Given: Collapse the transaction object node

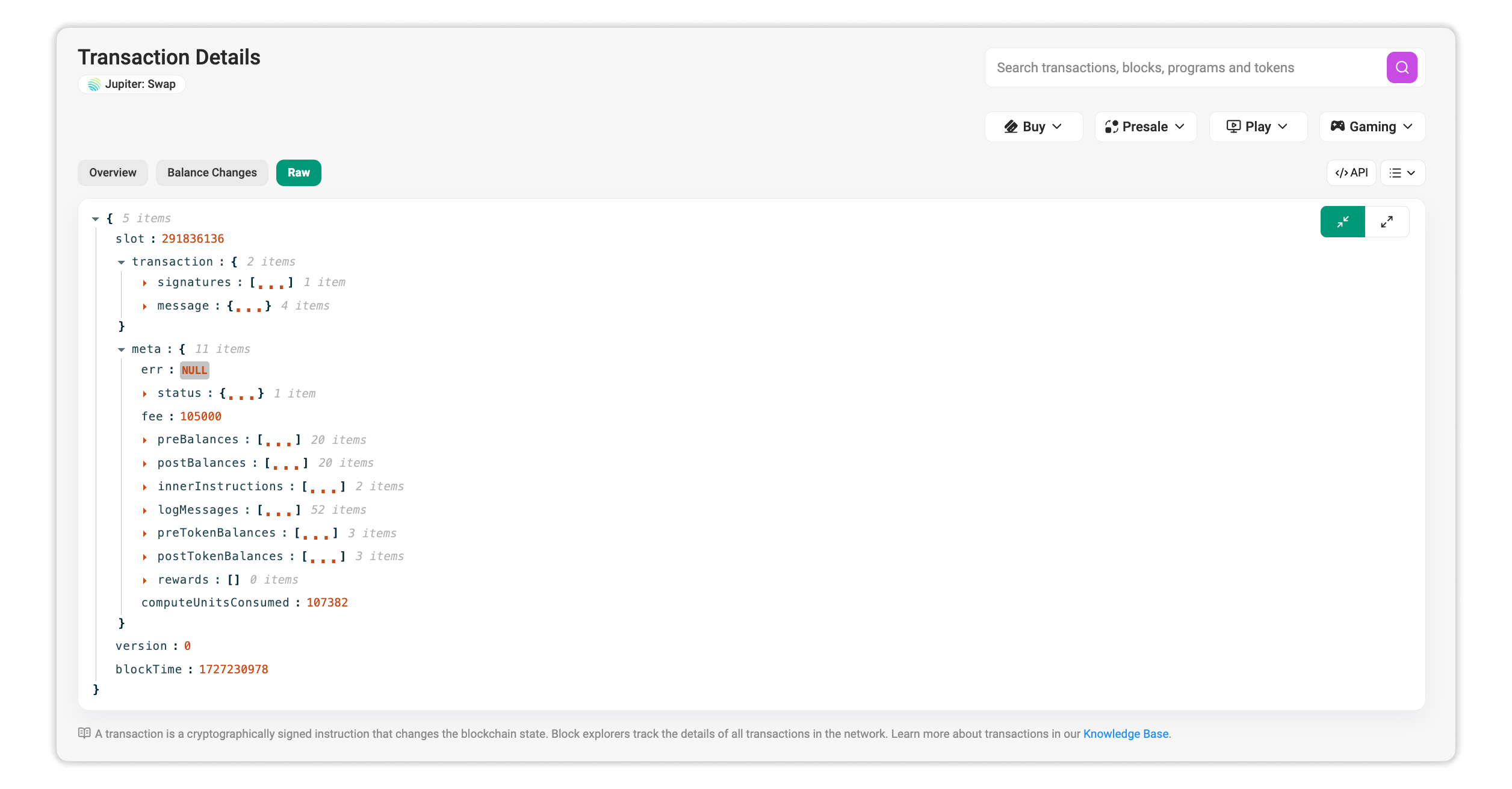Looking at the screenshot, I should [122, 261].
